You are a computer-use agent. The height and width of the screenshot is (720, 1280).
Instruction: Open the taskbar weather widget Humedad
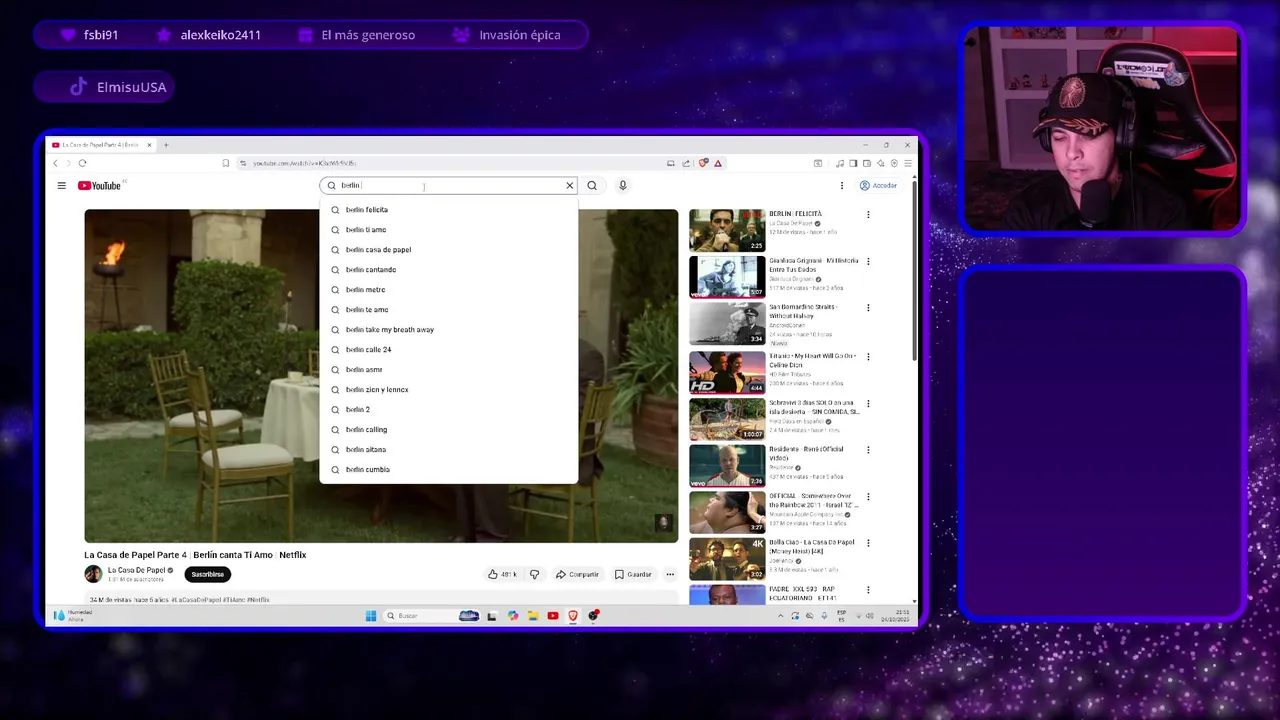click(74, 615)
